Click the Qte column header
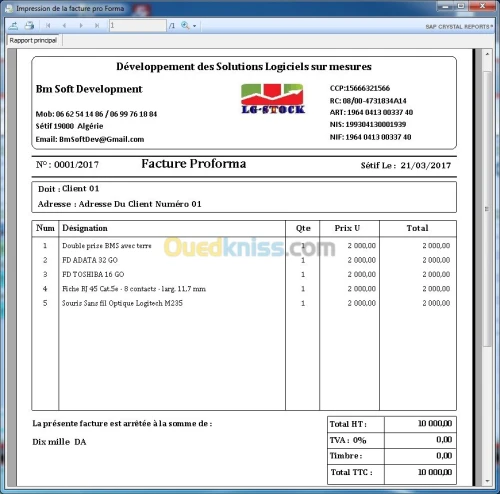 pyautogui.click(x=303, y=228)
